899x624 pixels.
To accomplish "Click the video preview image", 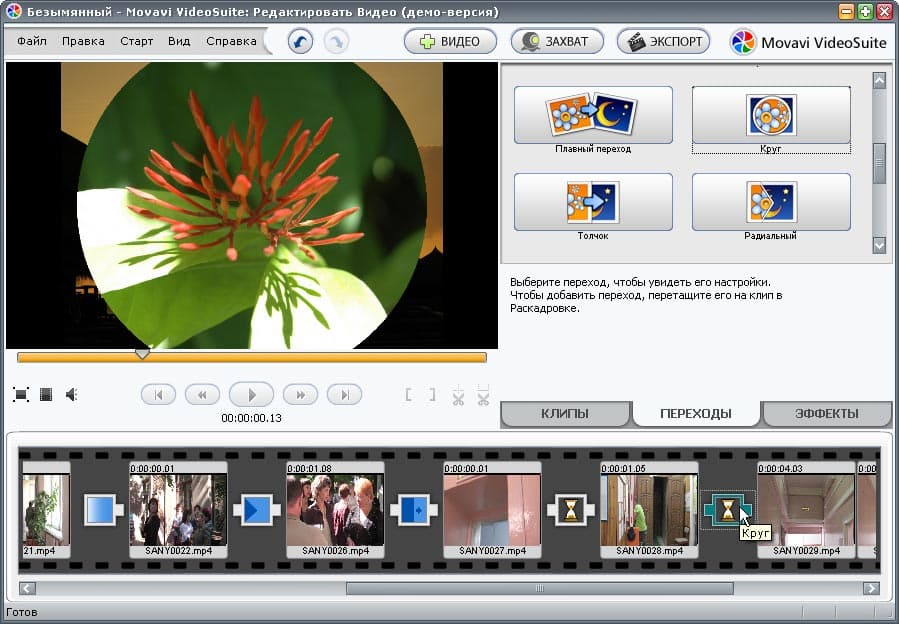I will [252, 205].
